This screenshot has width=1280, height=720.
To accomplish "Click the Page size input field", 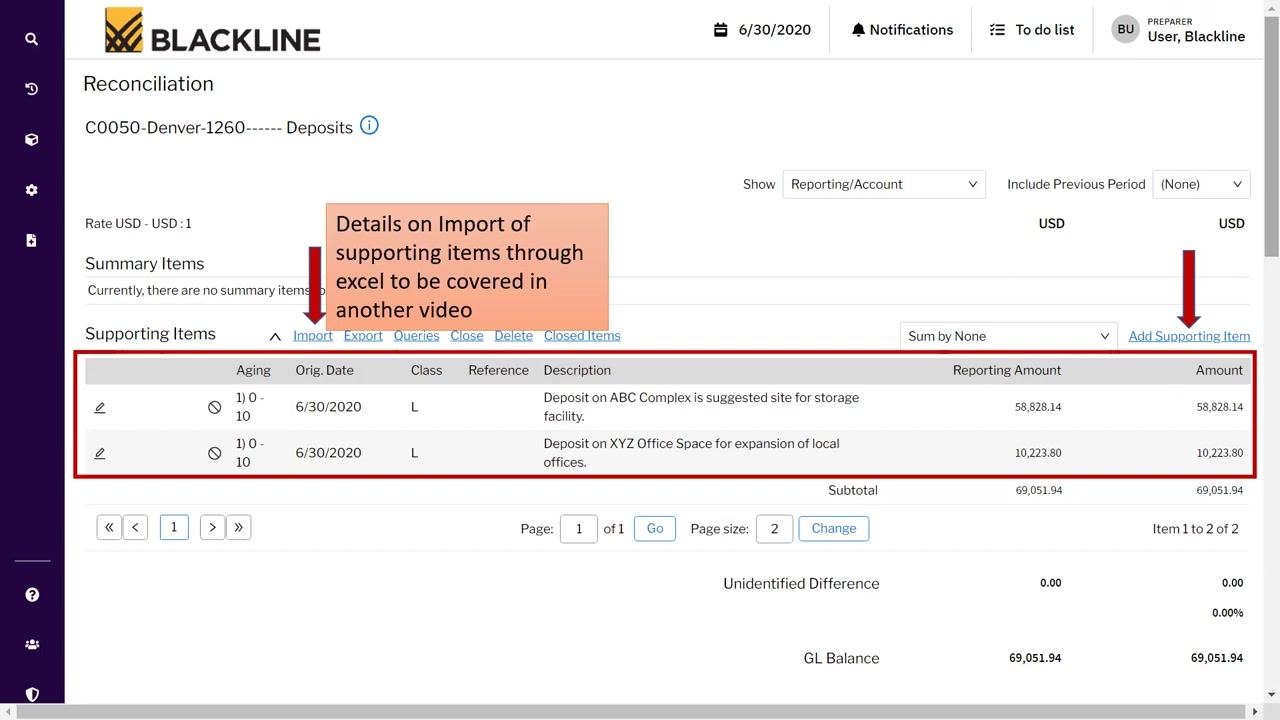I will click(774, 528).
